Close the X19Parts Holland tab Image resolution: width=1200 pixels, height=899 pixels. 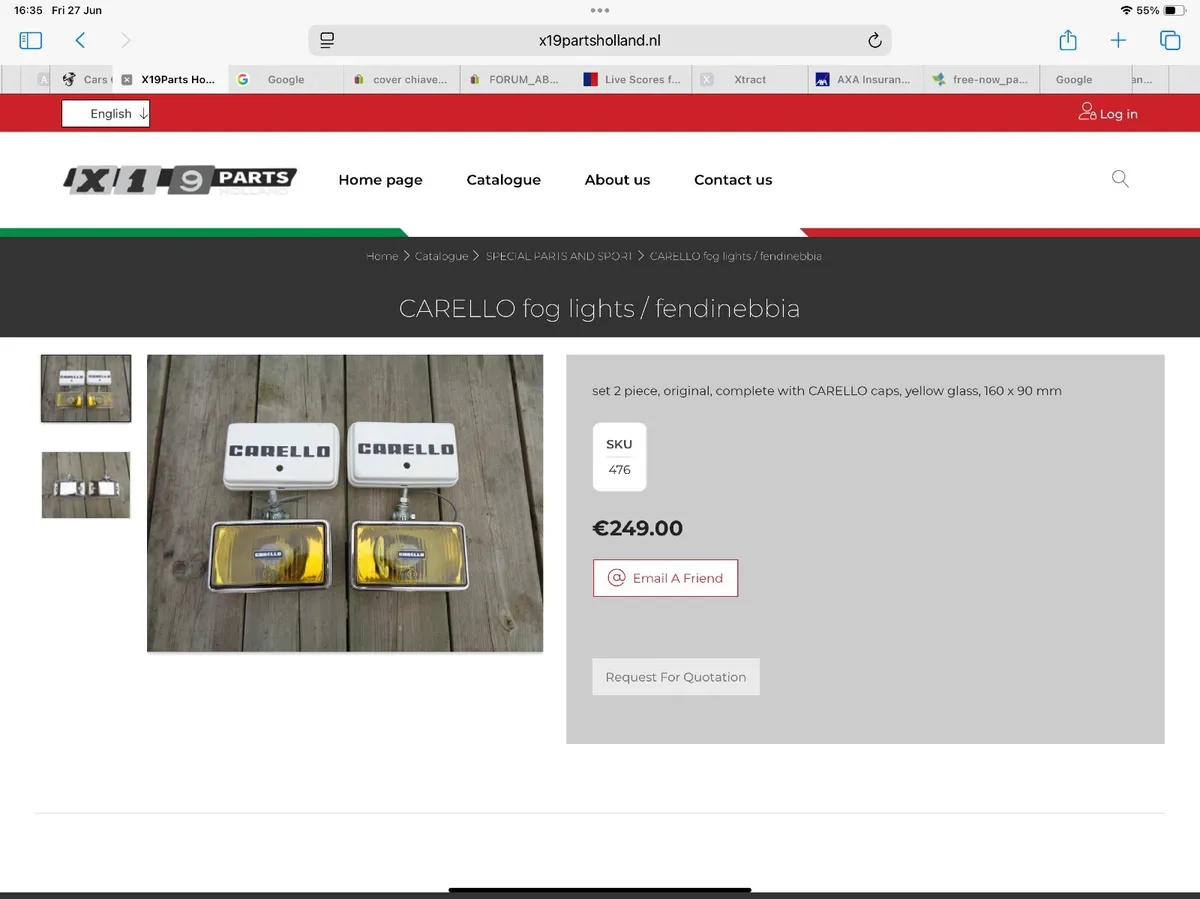click(127, 79)
